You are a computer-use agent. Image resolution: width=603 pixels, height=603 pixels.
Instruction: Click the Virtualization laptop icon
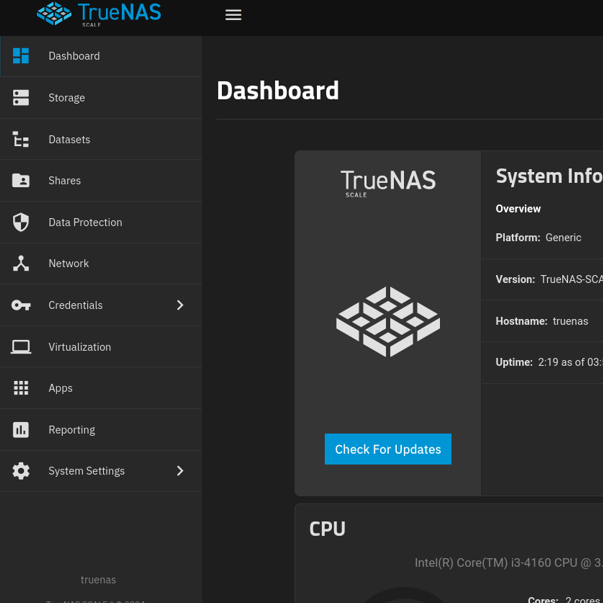tap(21, 347)
